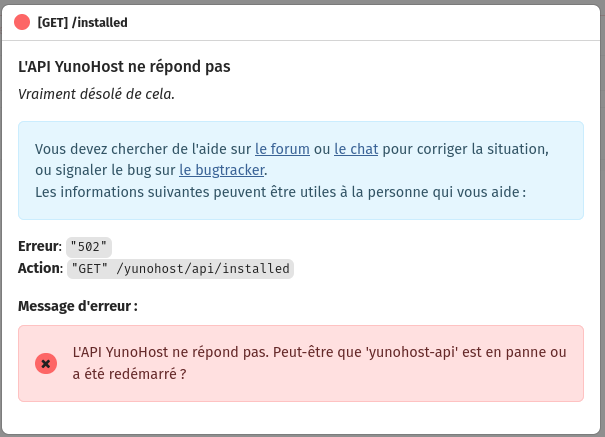
Task: Click the red status circle in header
Action: (x=22, y=22)
